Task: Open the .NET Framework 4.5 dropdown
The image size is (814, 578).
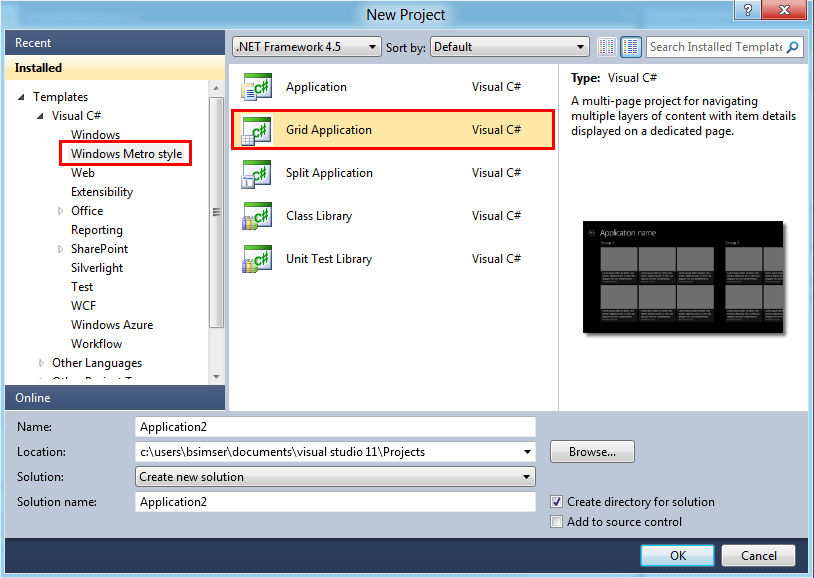Action: 307,47
